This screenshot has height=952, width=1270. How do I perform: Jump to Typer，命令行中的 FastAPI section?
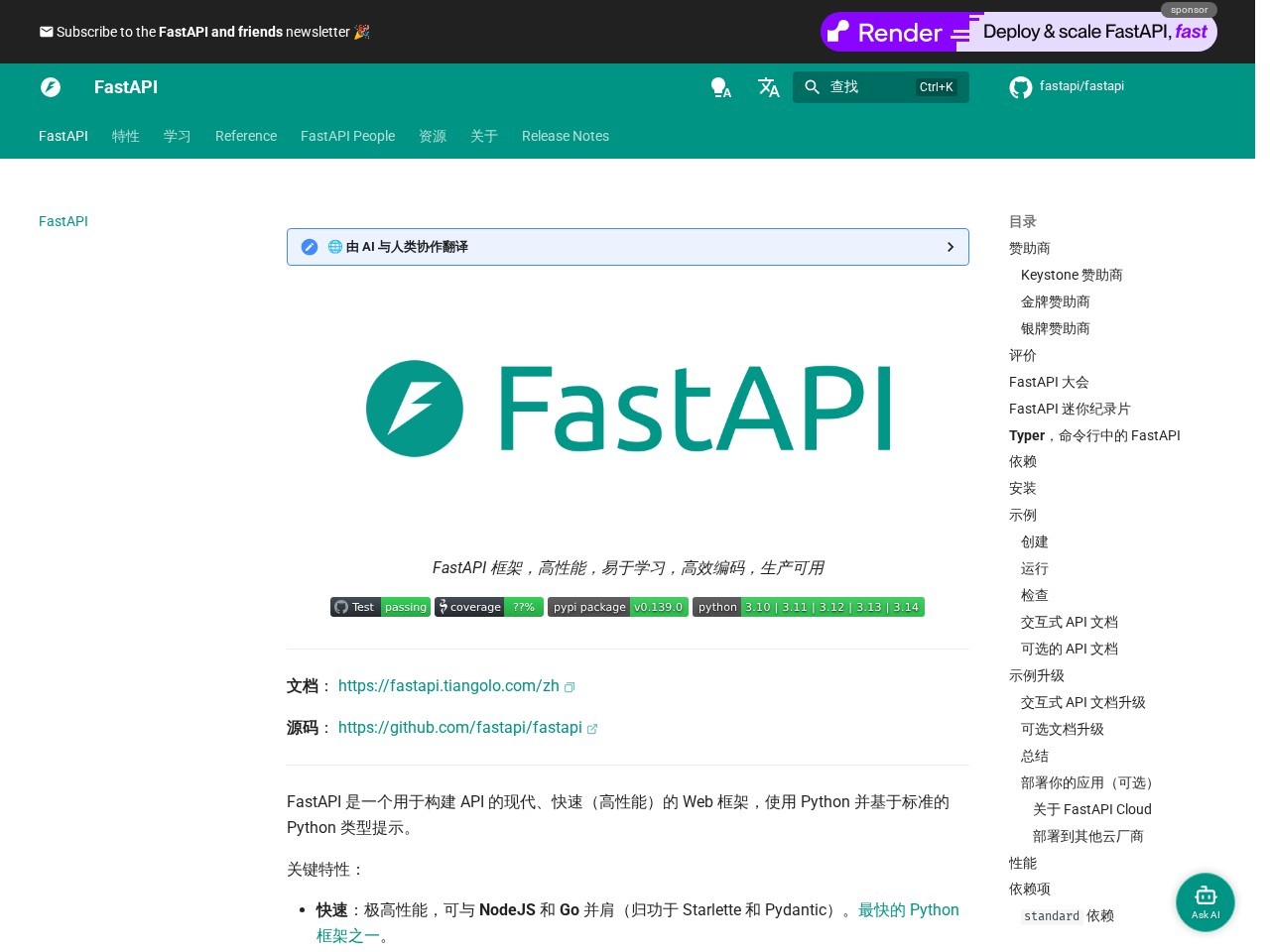(x=1094, y=435)
